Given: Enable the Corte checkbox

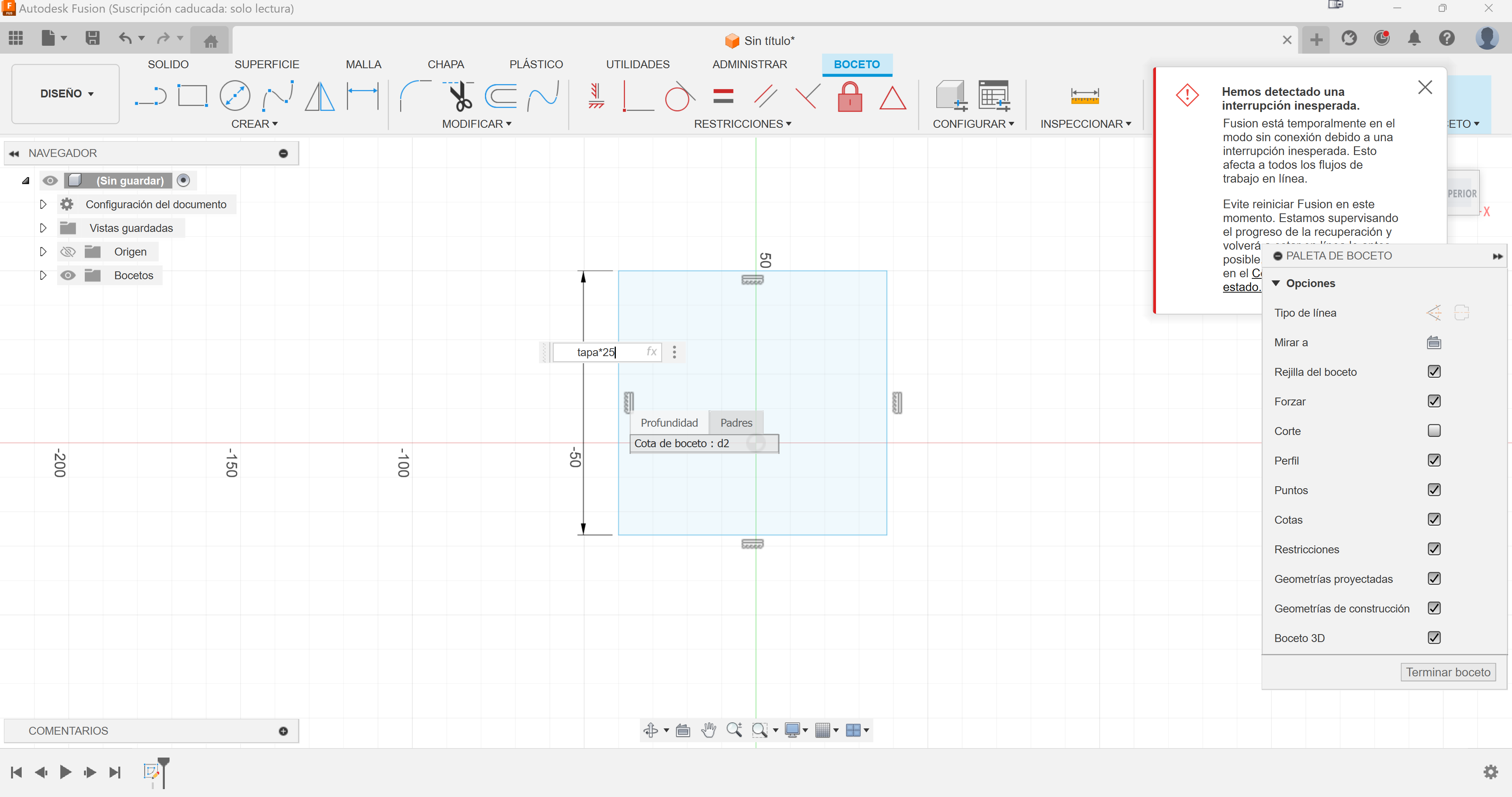Looking at the screenshot, I should 1434,431.
